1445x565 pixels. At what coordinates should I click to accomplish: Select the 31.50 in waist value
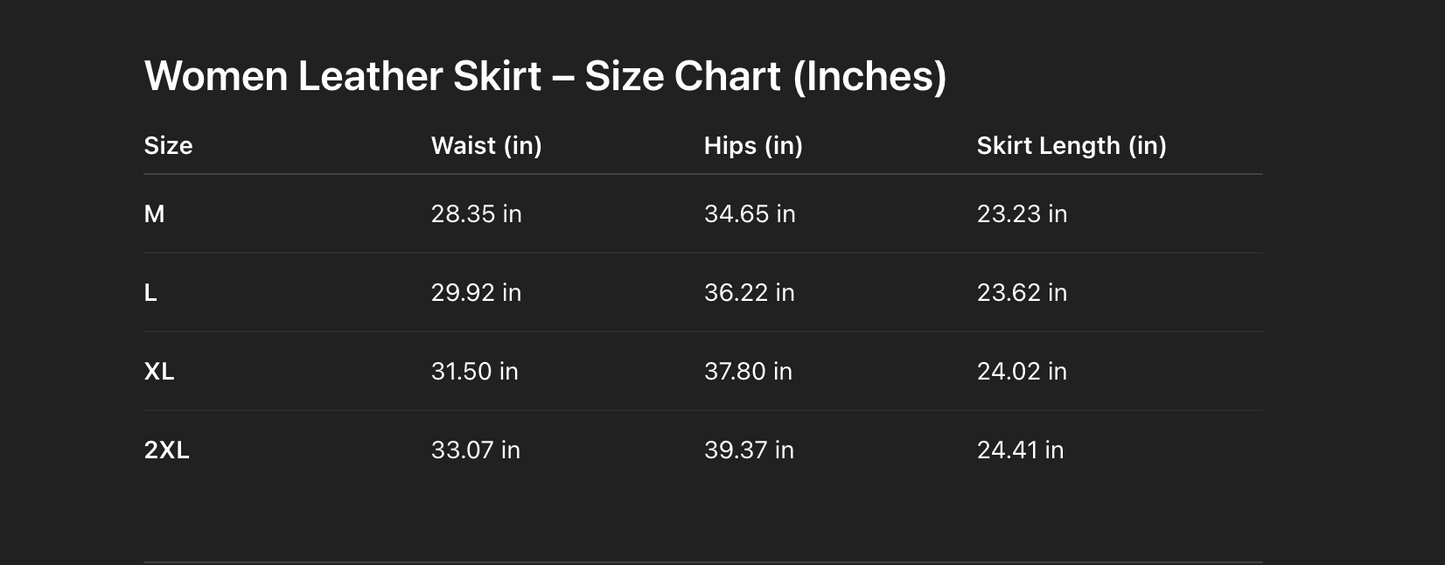click(x=474, y=371)
